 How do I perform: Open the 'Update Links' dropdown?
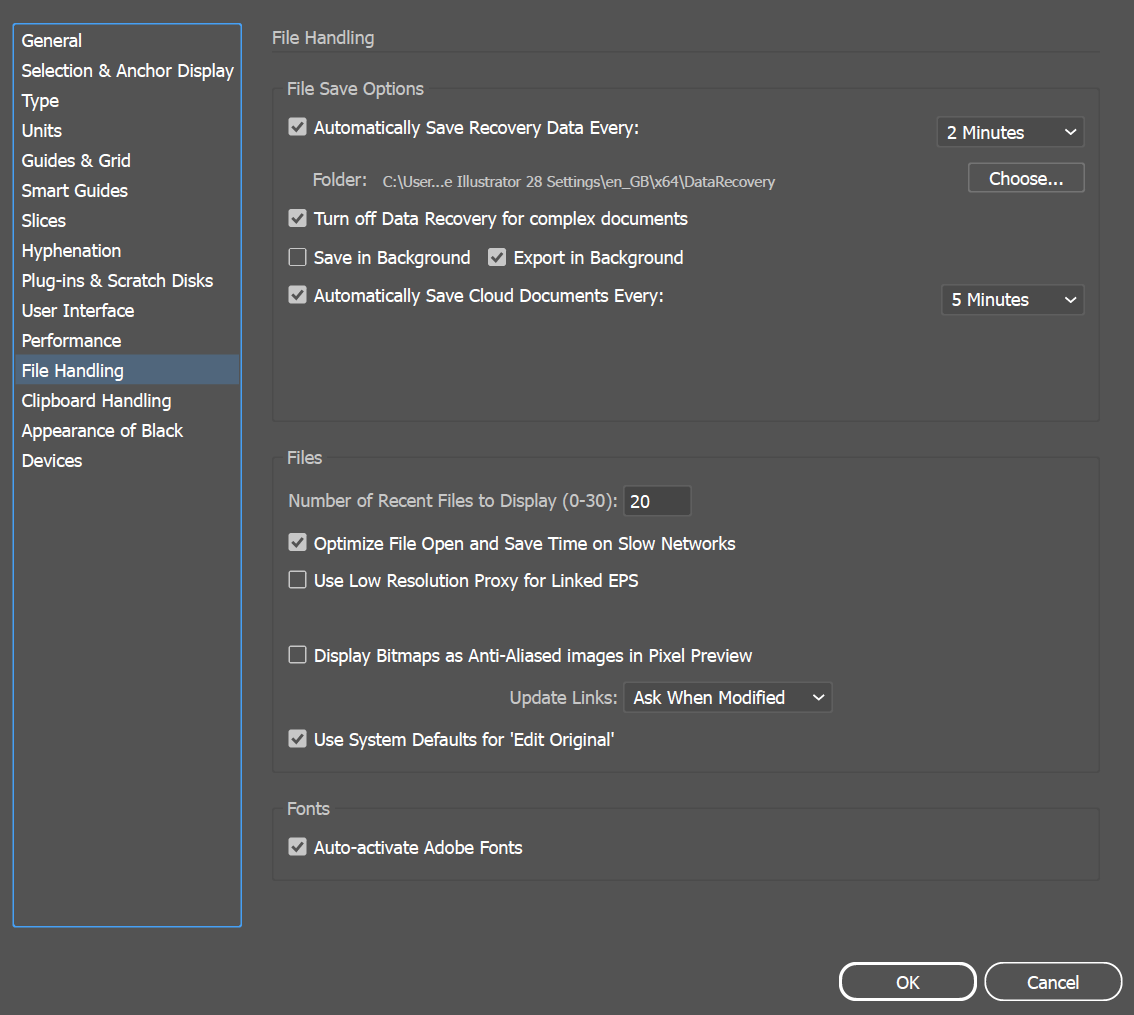727,697
